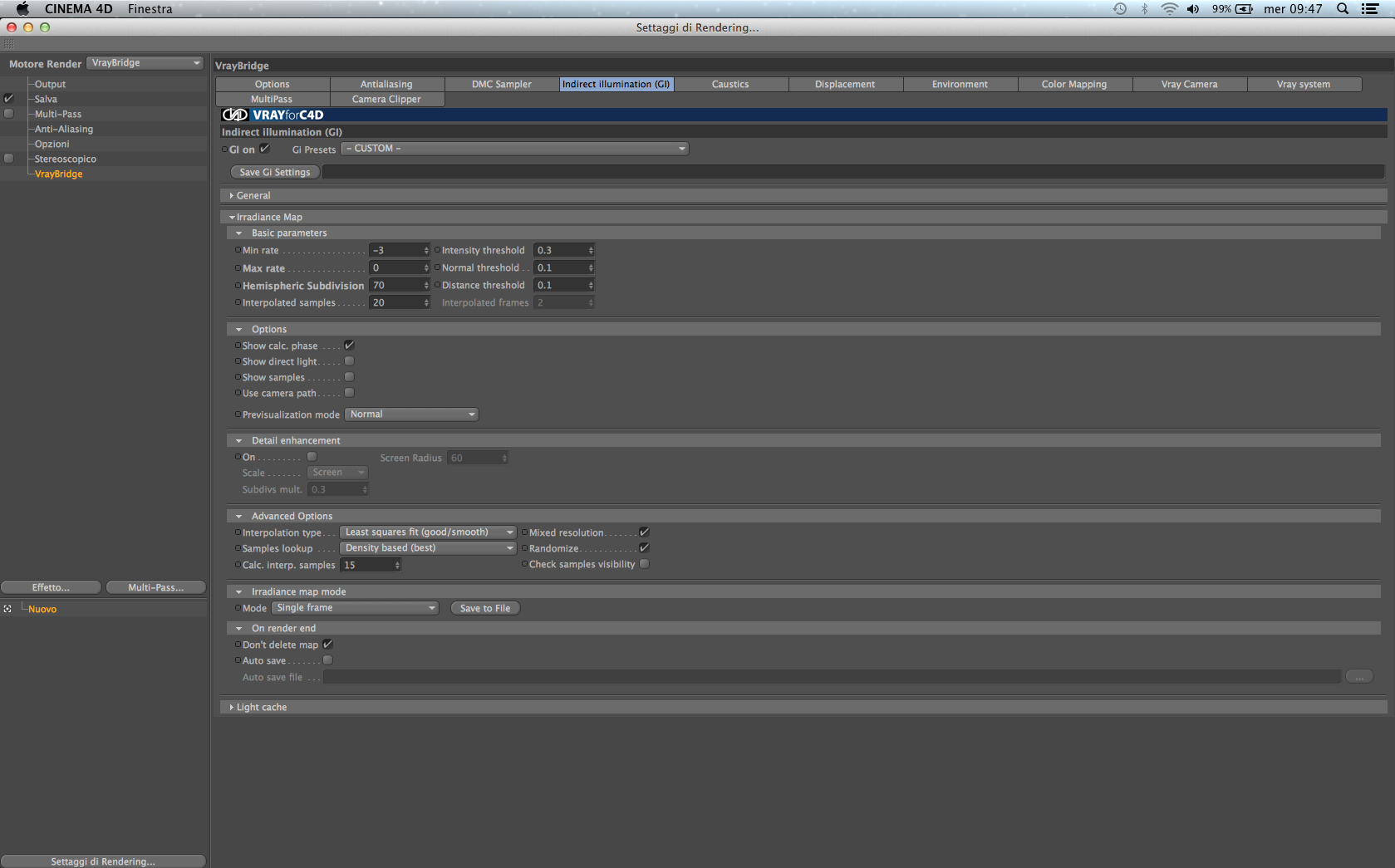Select Opzioni in render settings list

pos(52,144)
